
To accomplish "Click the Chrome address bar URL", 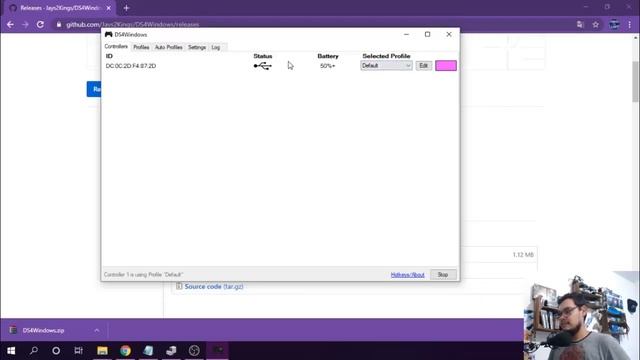I will (x=133, y=24).
